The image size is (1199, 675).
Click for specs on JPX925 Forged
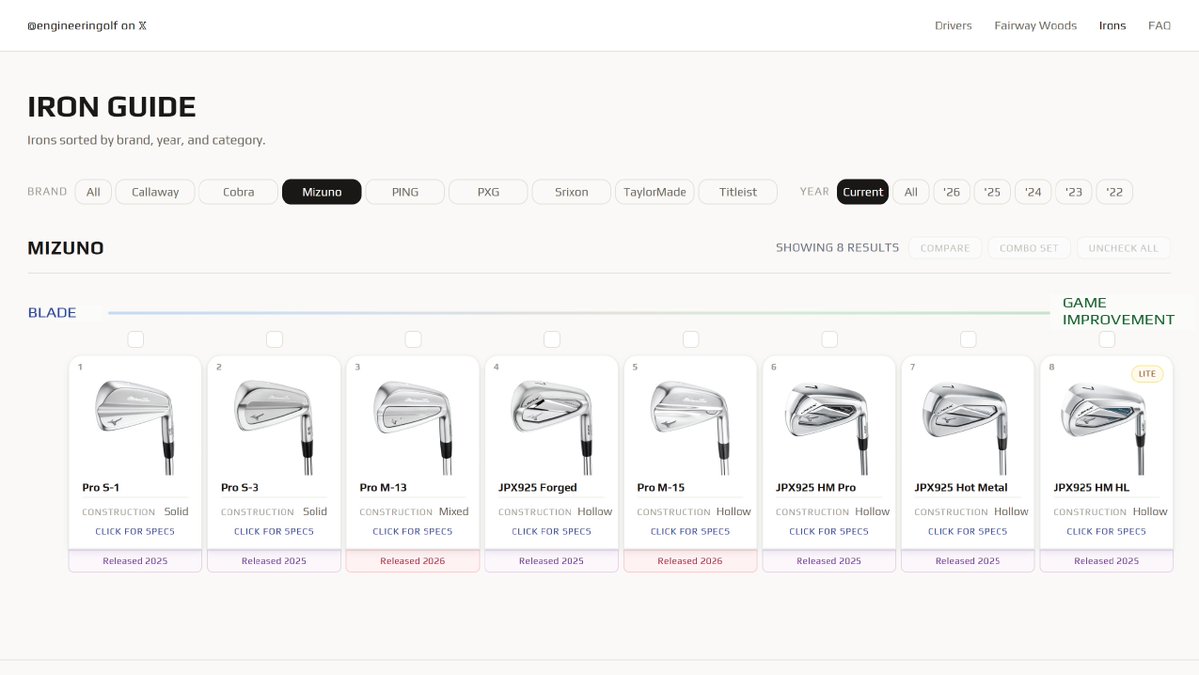(551, 531)
